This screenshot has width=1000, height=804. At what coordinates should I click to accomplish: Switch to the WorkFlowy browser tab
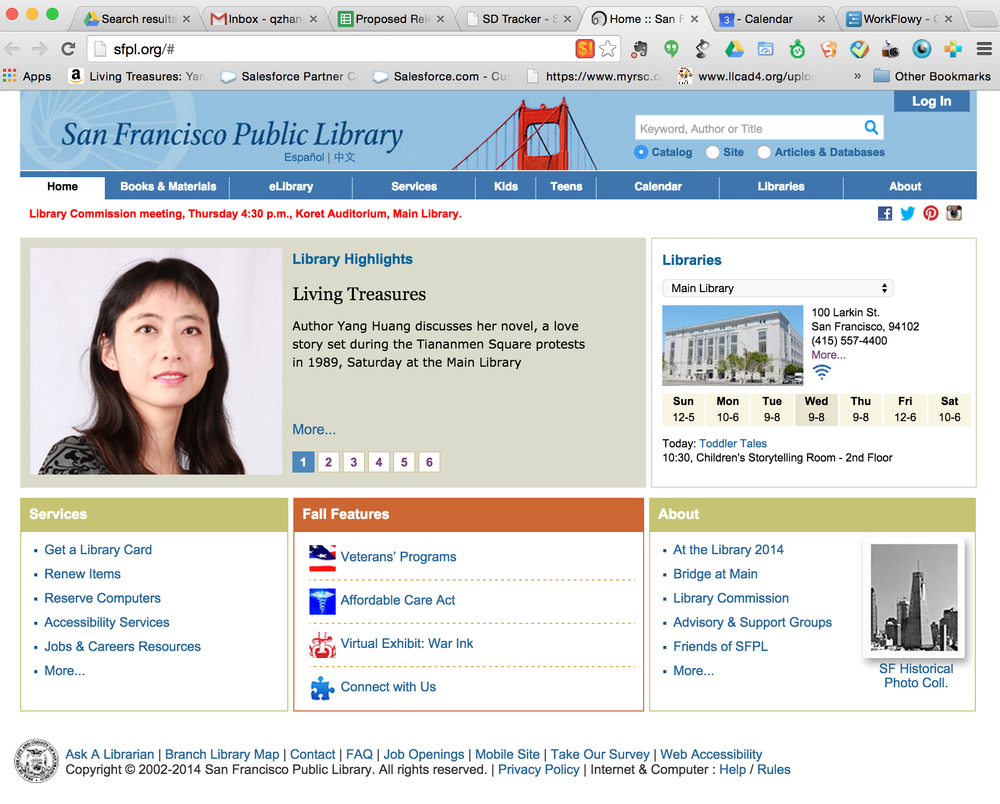[899, 18]
